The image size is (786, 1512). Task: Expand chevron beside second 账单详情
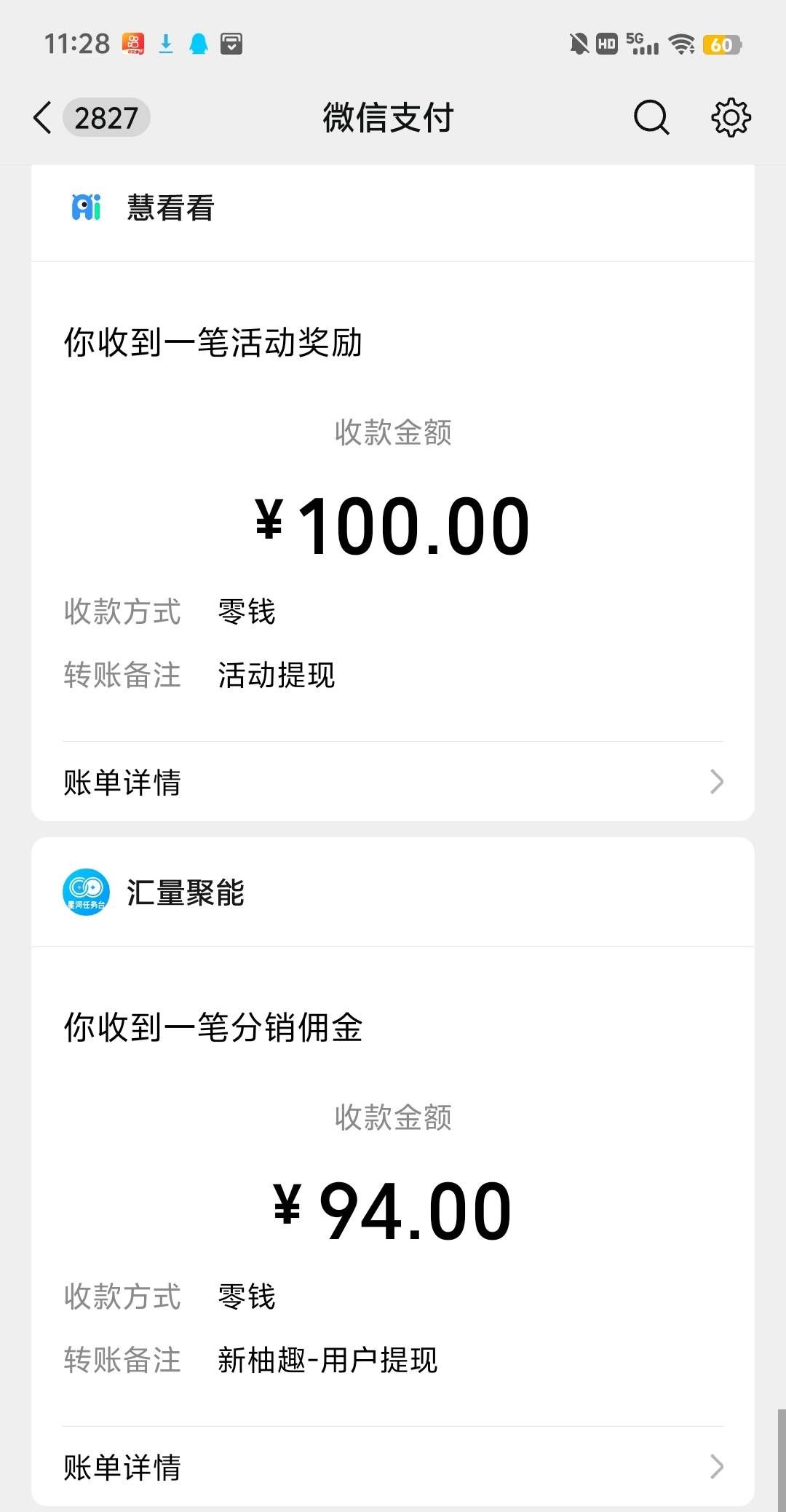coord(717,1466)
